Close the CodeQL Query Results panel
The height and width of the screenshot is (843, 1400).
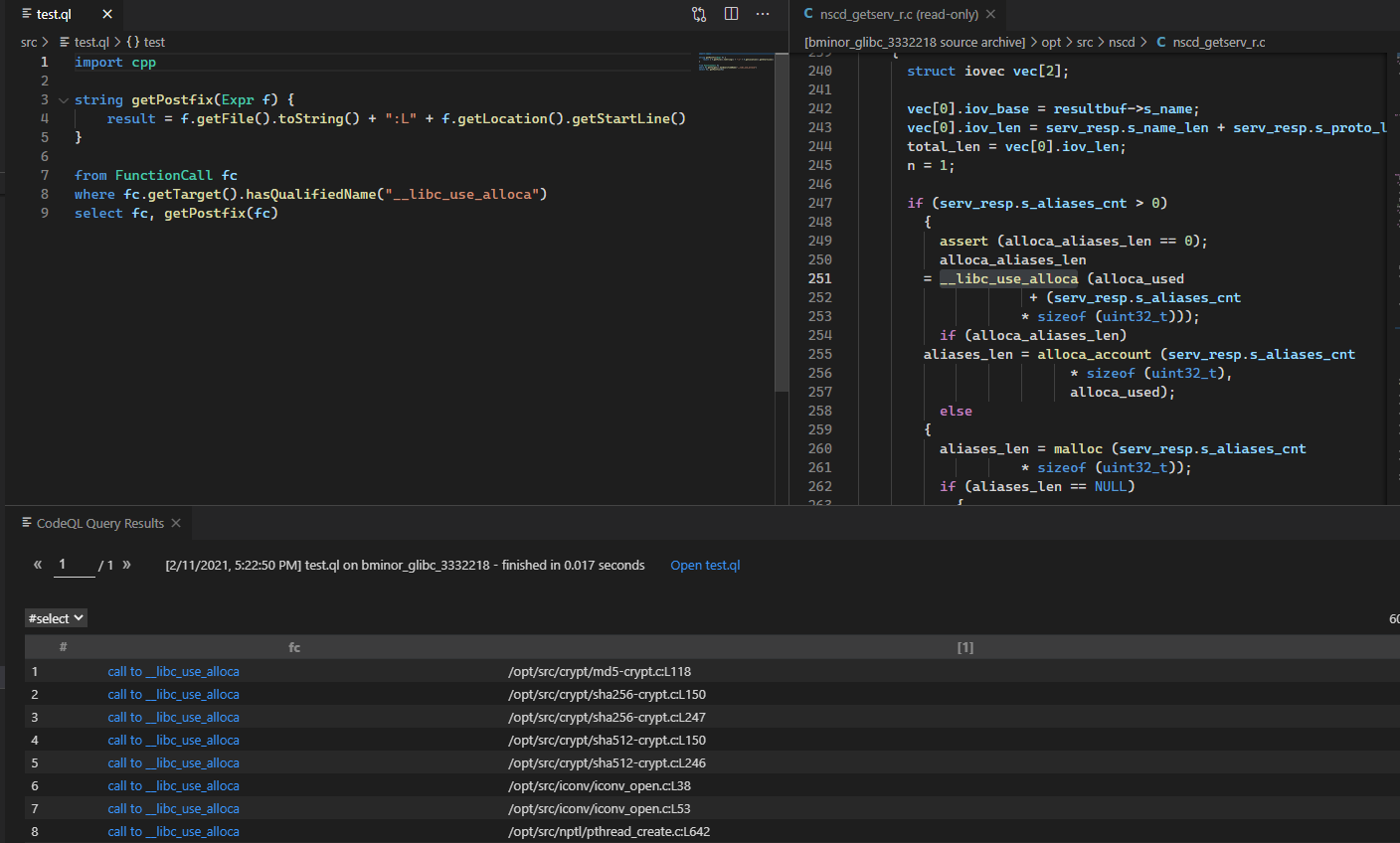point(176,523)
